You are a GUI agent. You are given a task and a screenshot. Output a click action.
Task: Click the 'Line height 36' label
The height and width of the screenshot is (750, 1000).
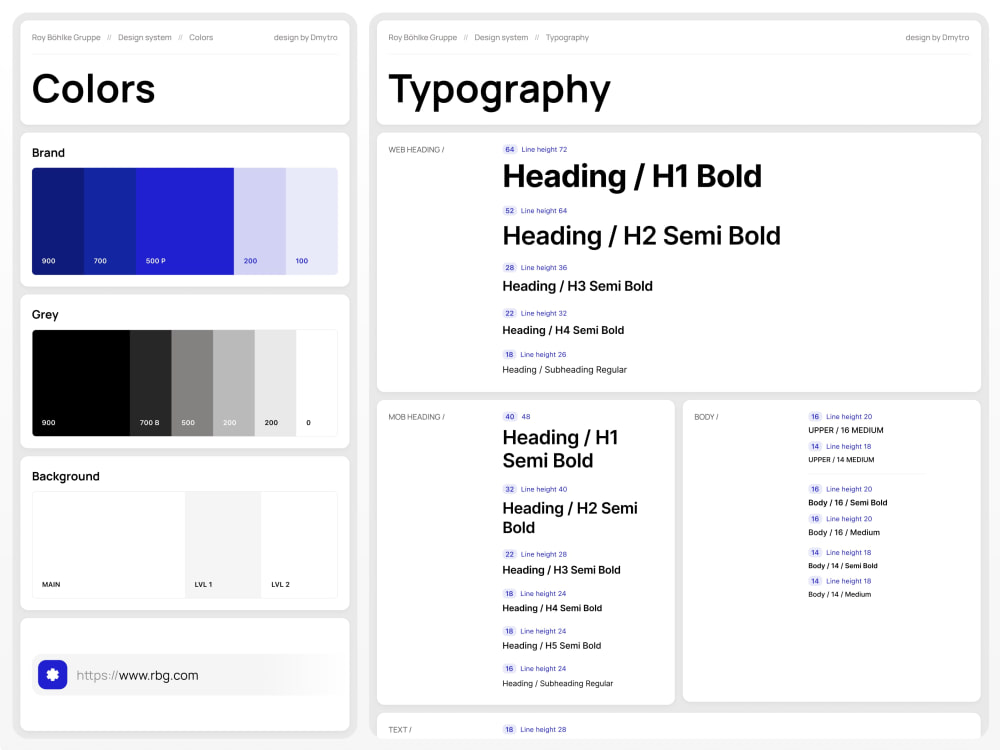pyautogui.click(x=543, y=267)
